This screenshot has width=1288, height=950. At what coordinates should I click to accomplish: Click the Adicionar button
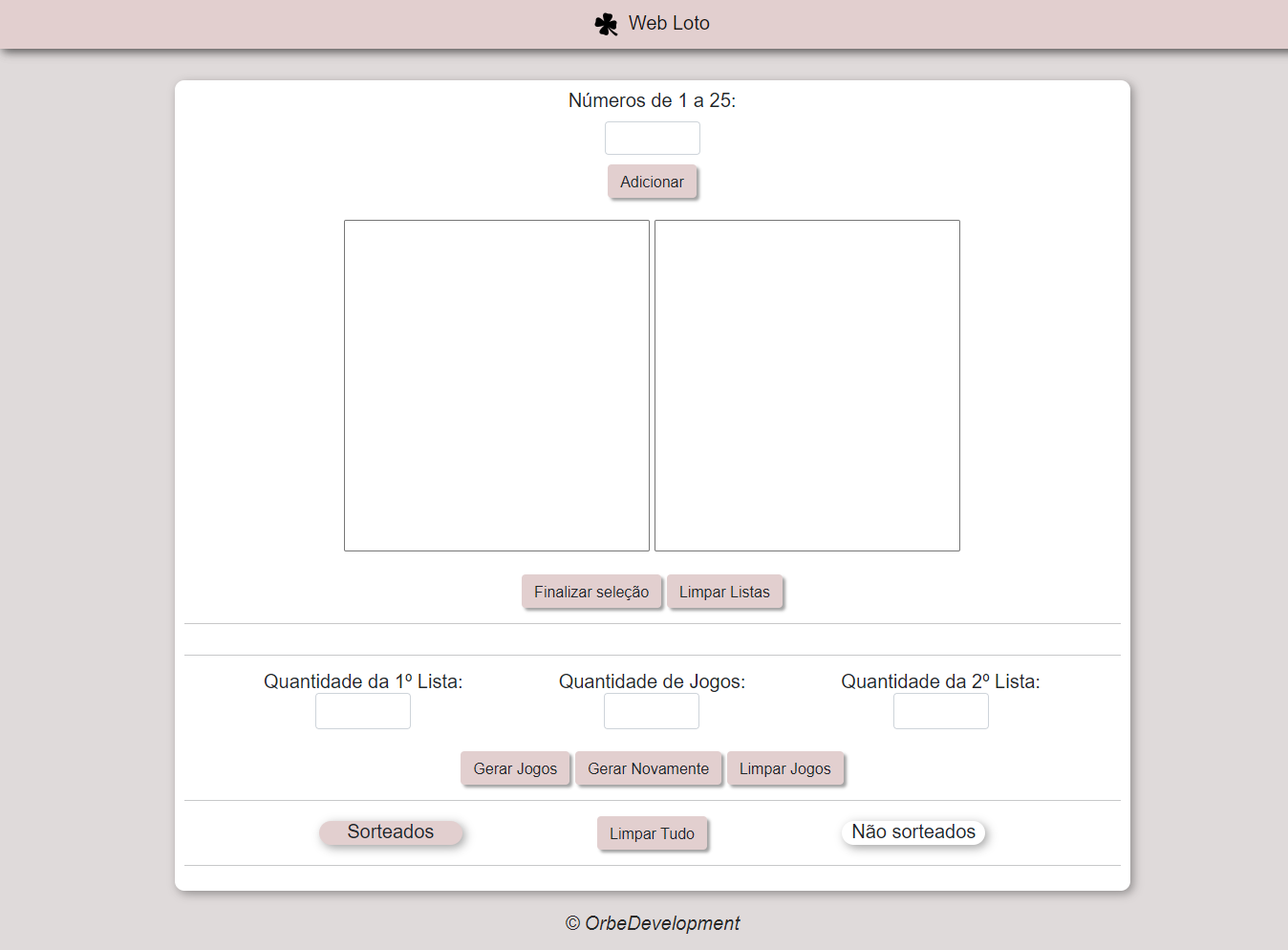coord(652,182)
